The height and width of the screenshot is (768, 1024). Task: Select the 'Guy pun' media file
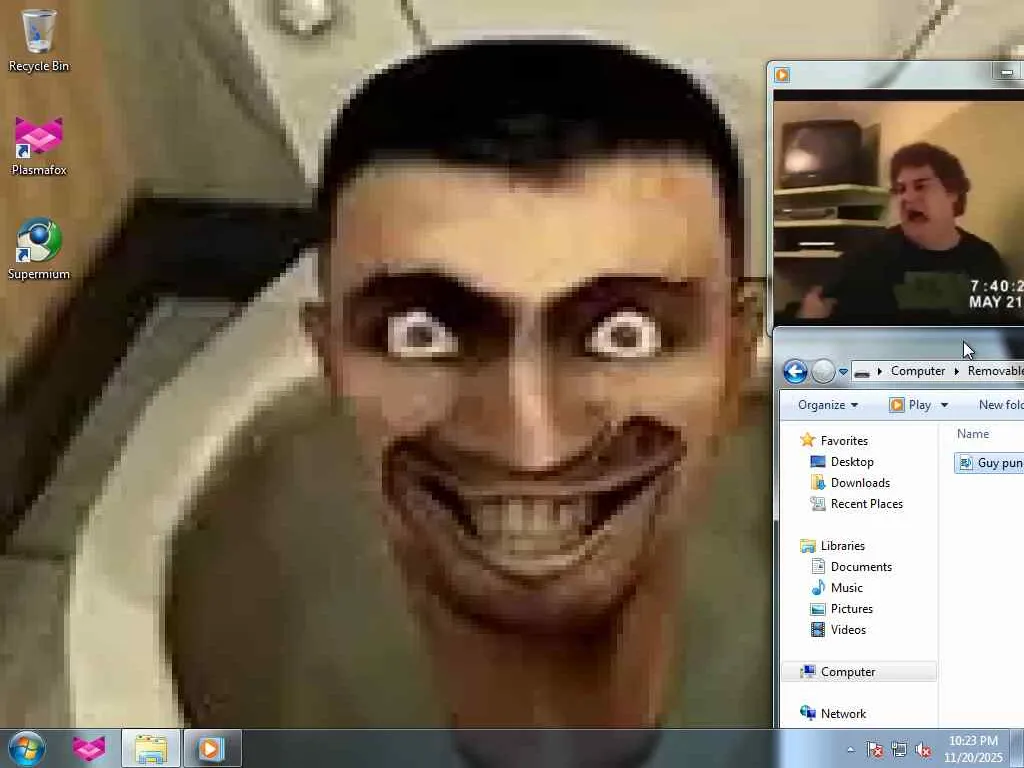click(989, 463)
